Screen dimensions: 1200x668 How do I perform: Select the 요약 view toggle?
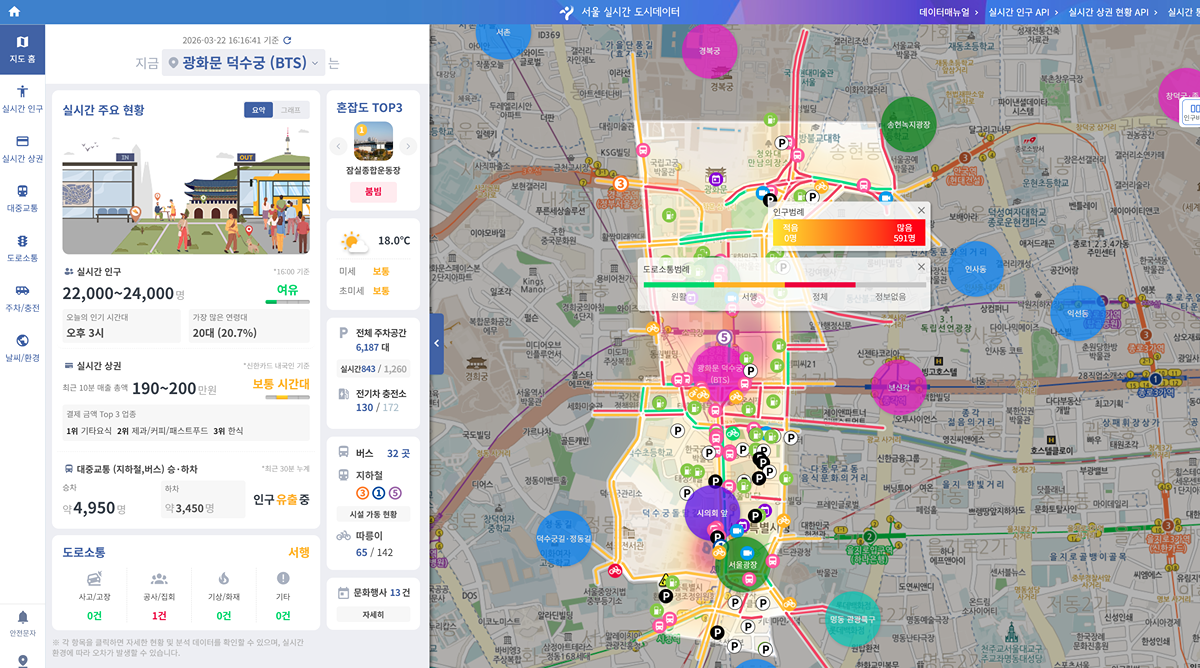pyautogui.click(x=257, y=110)
